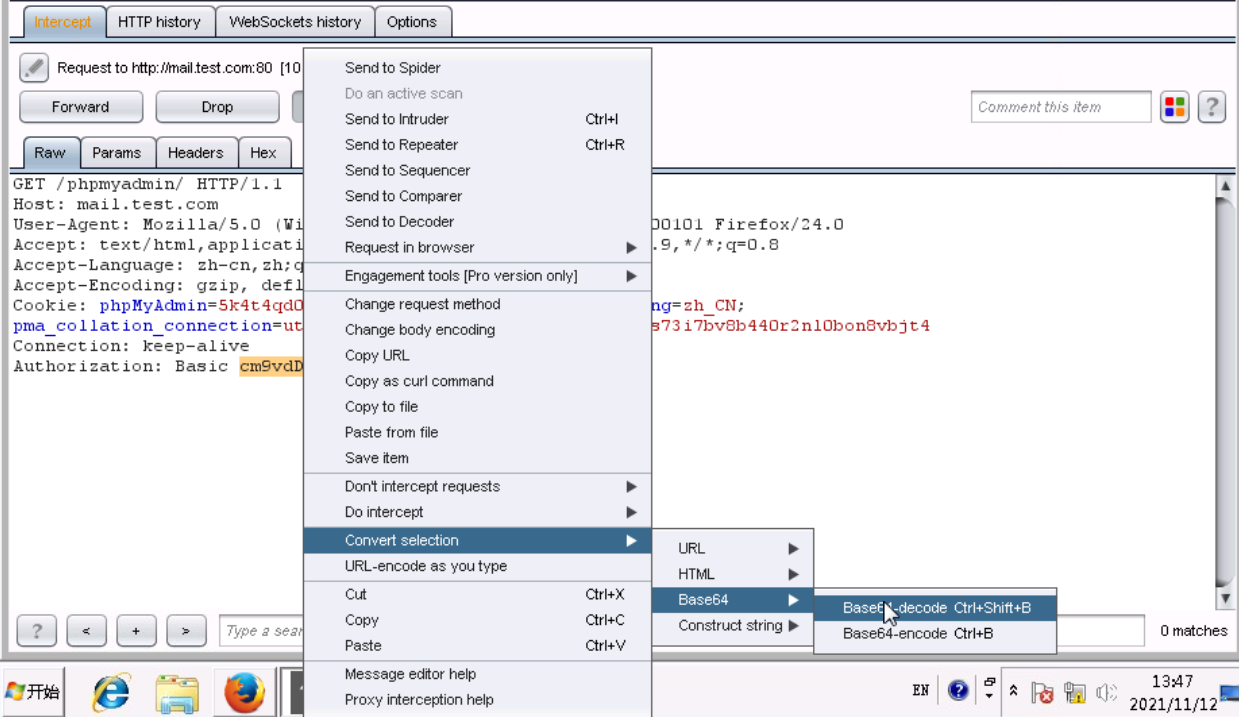
Task: Choose Change body encoding
Action: pyautogui.click(x=477, y=330)
